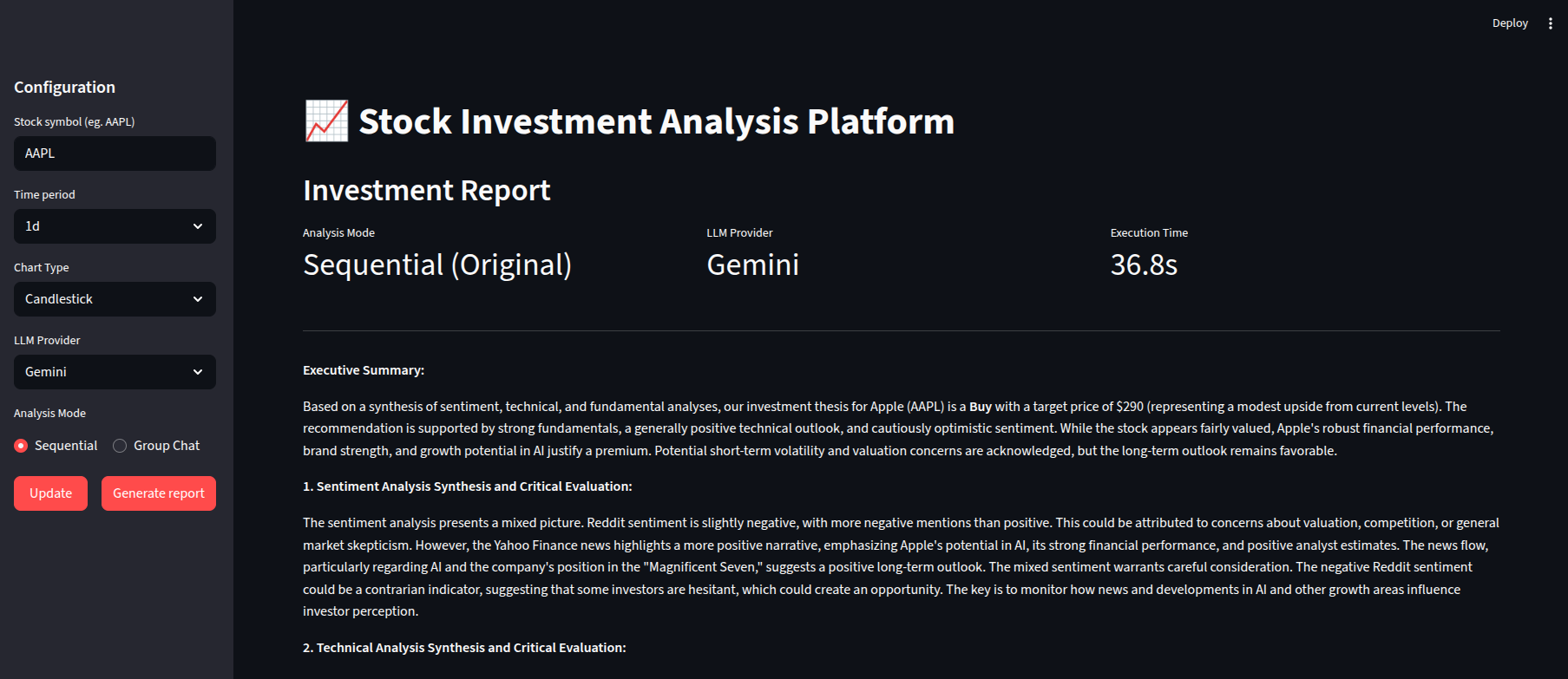Open the Chart Type Candlestick dropdown
Viewport: 1568px width, 679px height.
pyautogui.click(x=115, y=299)
